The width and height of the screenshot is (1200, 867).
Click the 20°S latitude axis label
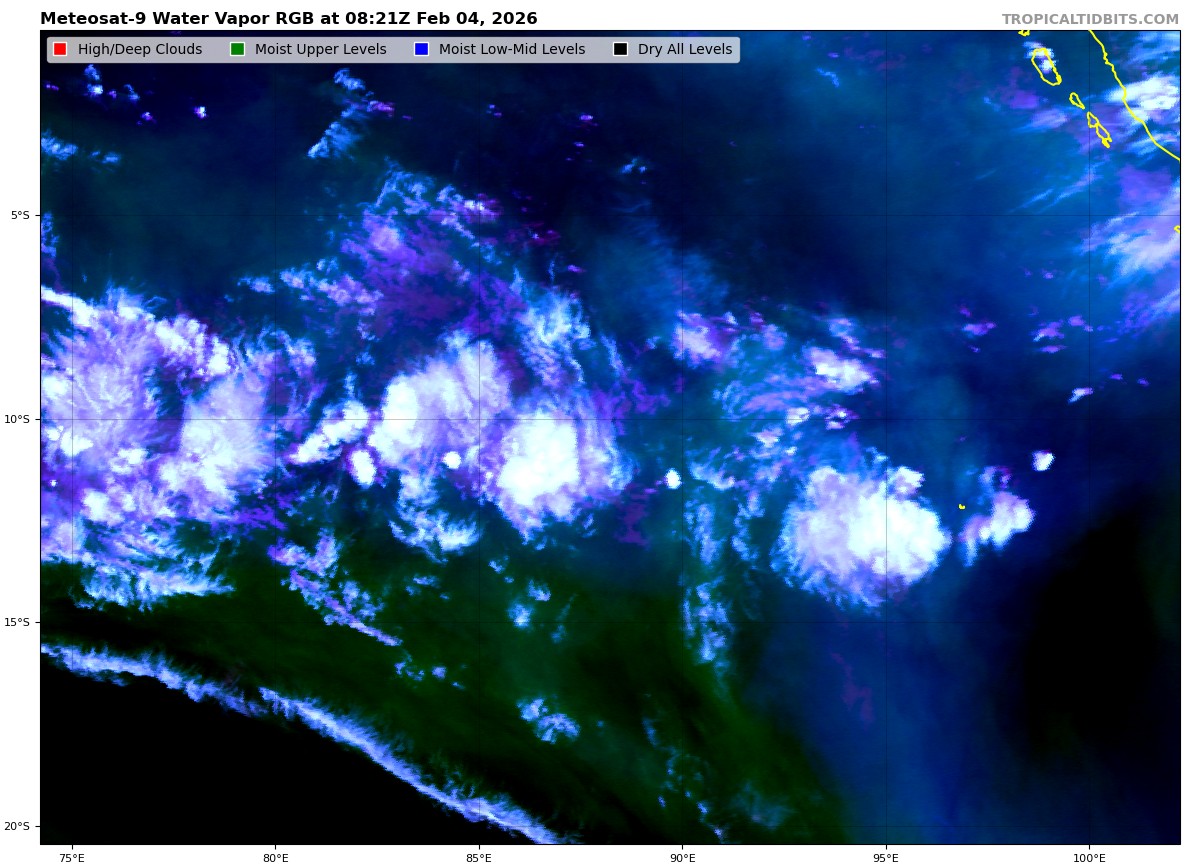17,826
